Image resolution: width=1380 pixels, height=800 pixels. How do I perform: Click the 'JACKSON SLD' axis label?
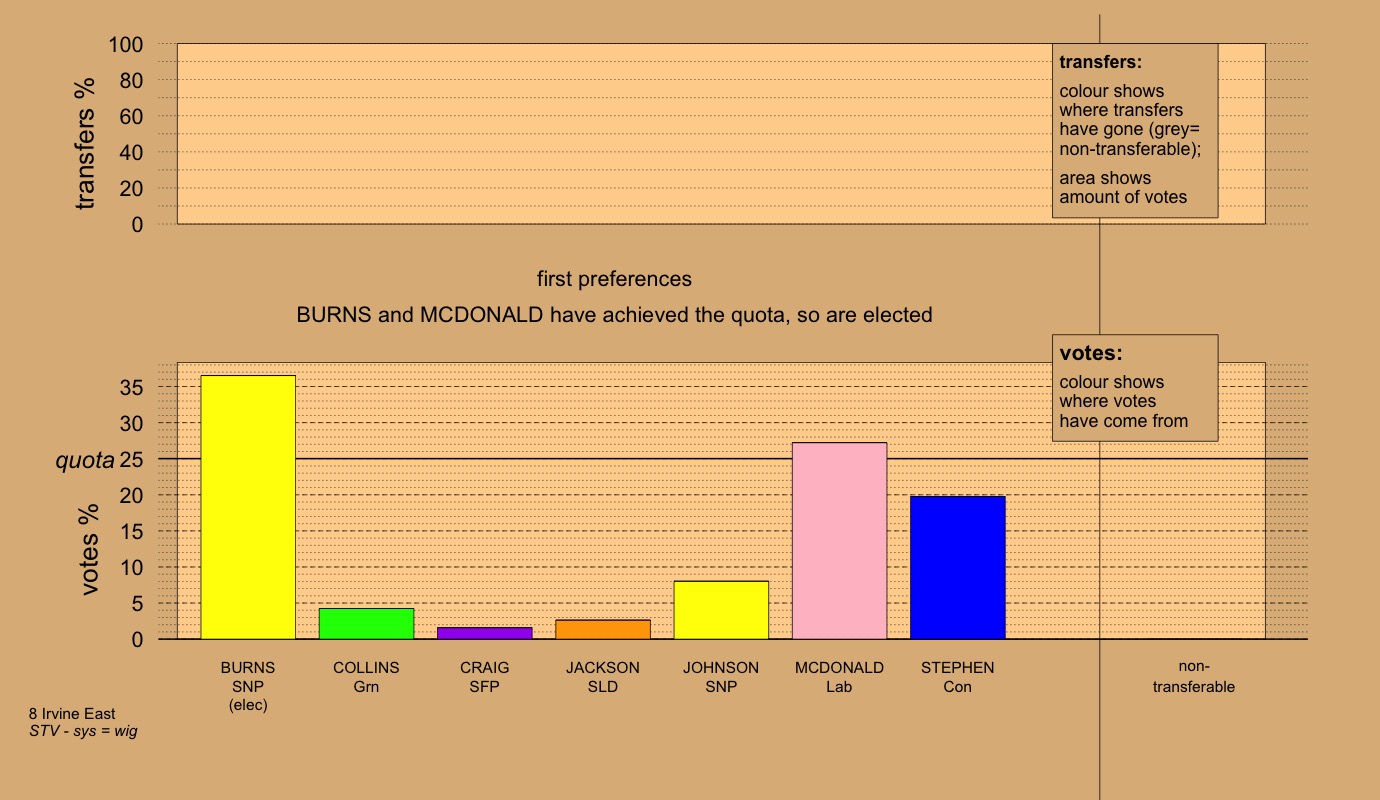(x=603, y=677)
